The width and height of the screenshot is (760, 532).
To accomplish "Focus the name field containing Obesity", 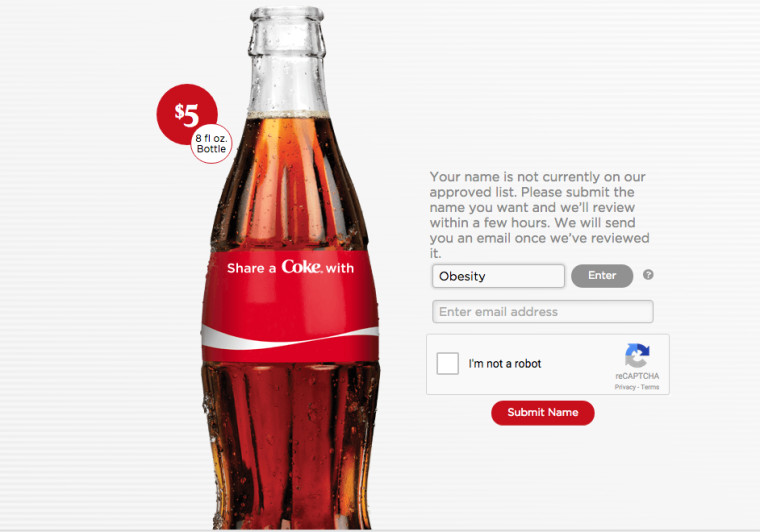I will 498,276.
